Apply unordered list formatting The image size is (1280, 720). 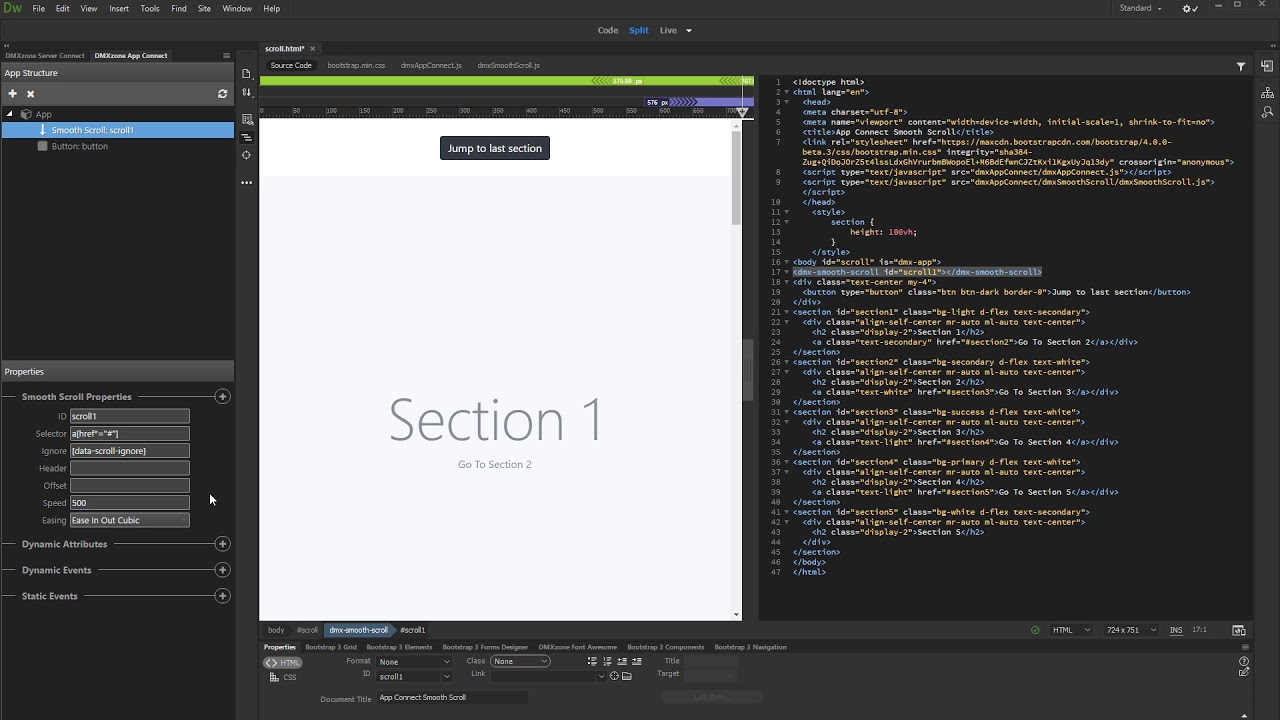[592, 661]
